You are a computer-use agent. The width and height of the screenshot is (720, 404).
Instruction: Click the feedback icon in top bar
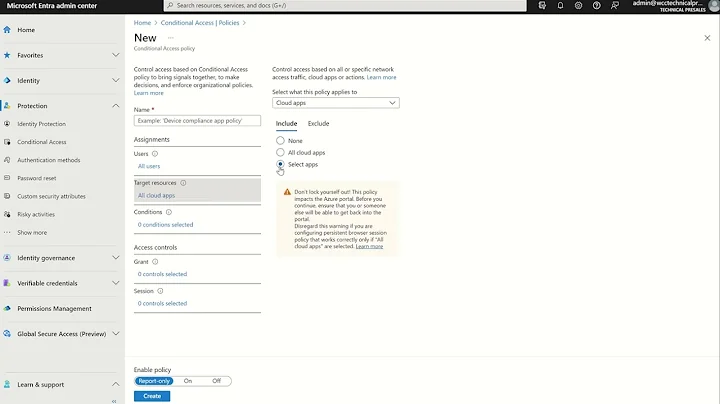click(x=614, y=6)
